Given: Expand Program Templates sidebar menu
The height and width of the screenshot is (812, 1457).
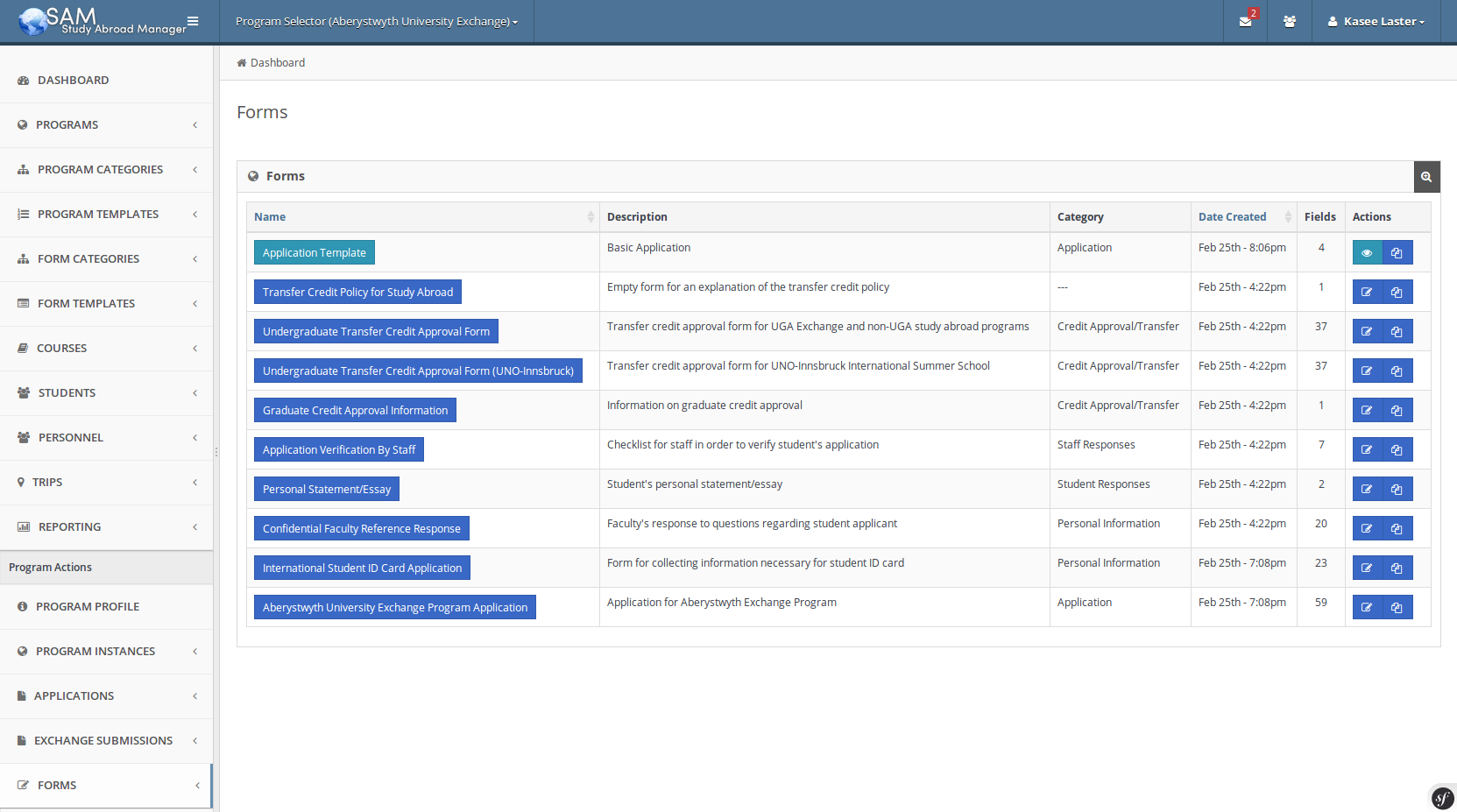Looking at the screenshot, I should pos(106,215).
